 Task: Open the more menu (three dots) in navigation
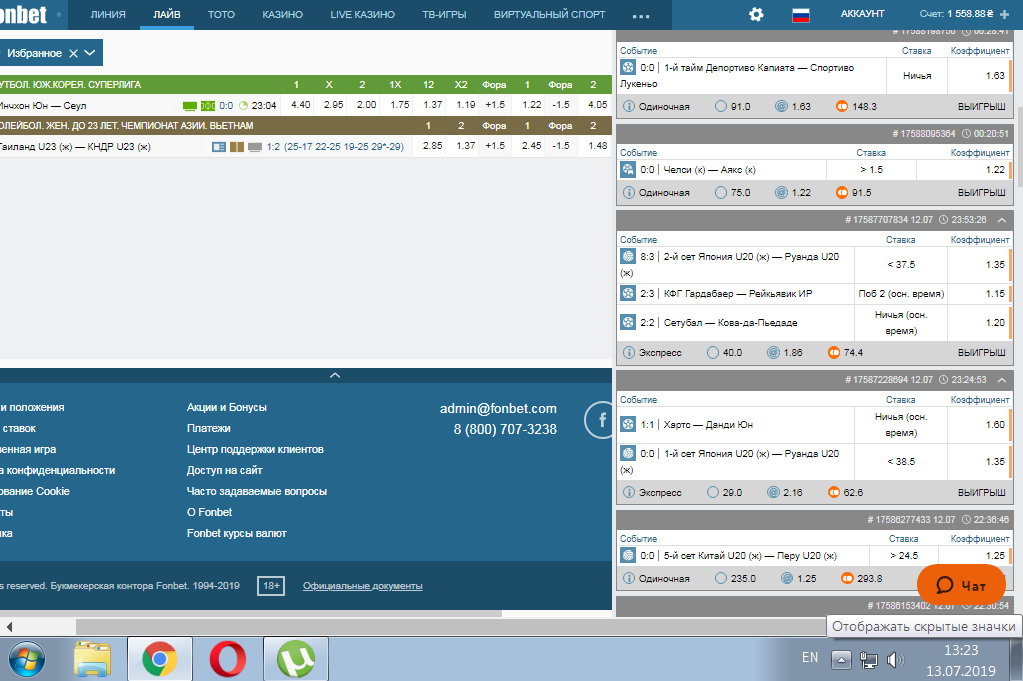point(641,15)
